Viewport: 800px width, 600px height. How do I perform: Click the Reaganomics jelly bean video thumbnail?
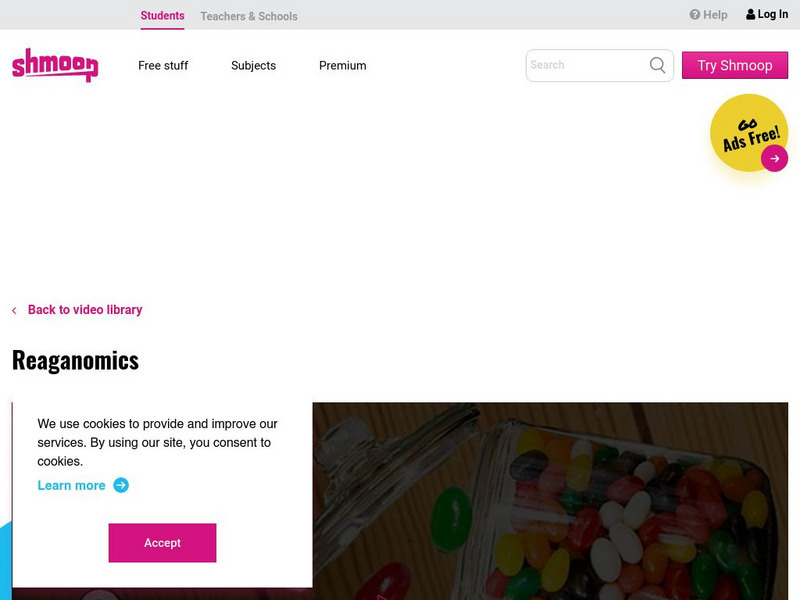550,500
